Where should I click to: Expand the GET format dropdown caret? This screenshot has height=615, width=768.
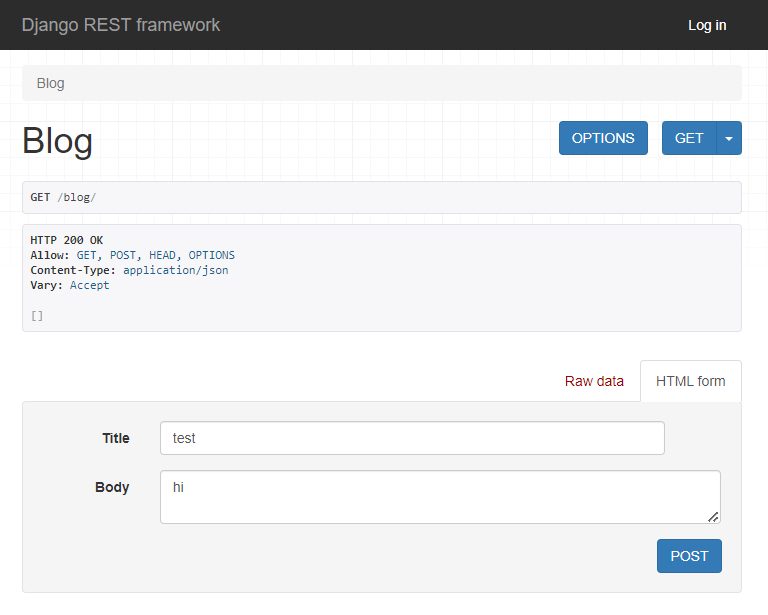click(729, 138)
